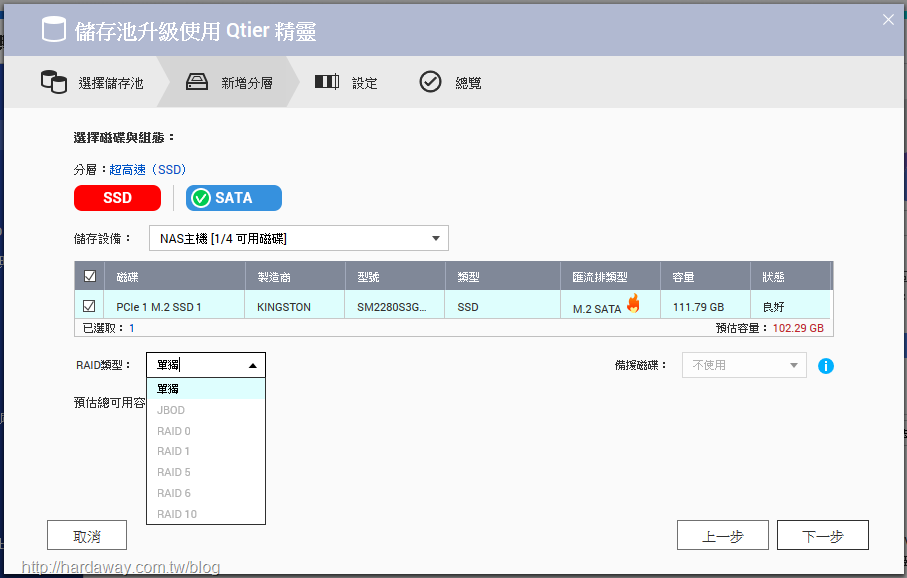The image size is (907, 578).
Task: Sort by the 匯流排類型 column header
Action: [x=611, y=276]
